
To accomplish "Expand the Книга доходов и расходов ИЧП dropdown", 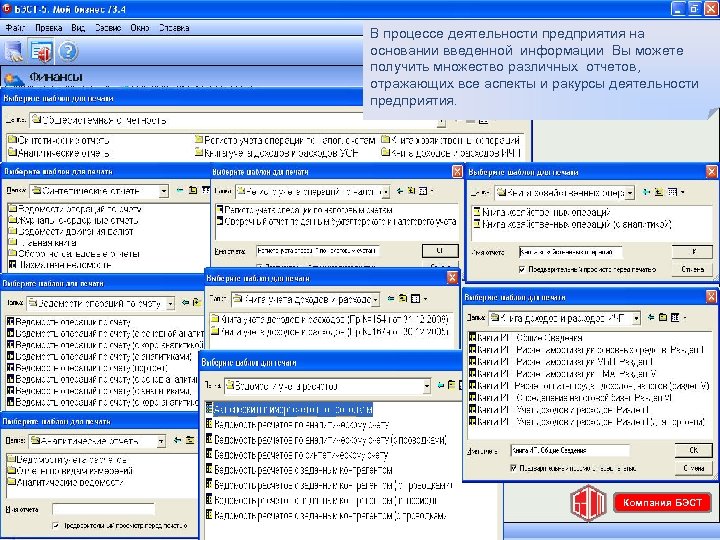I will tap(636, 318).
